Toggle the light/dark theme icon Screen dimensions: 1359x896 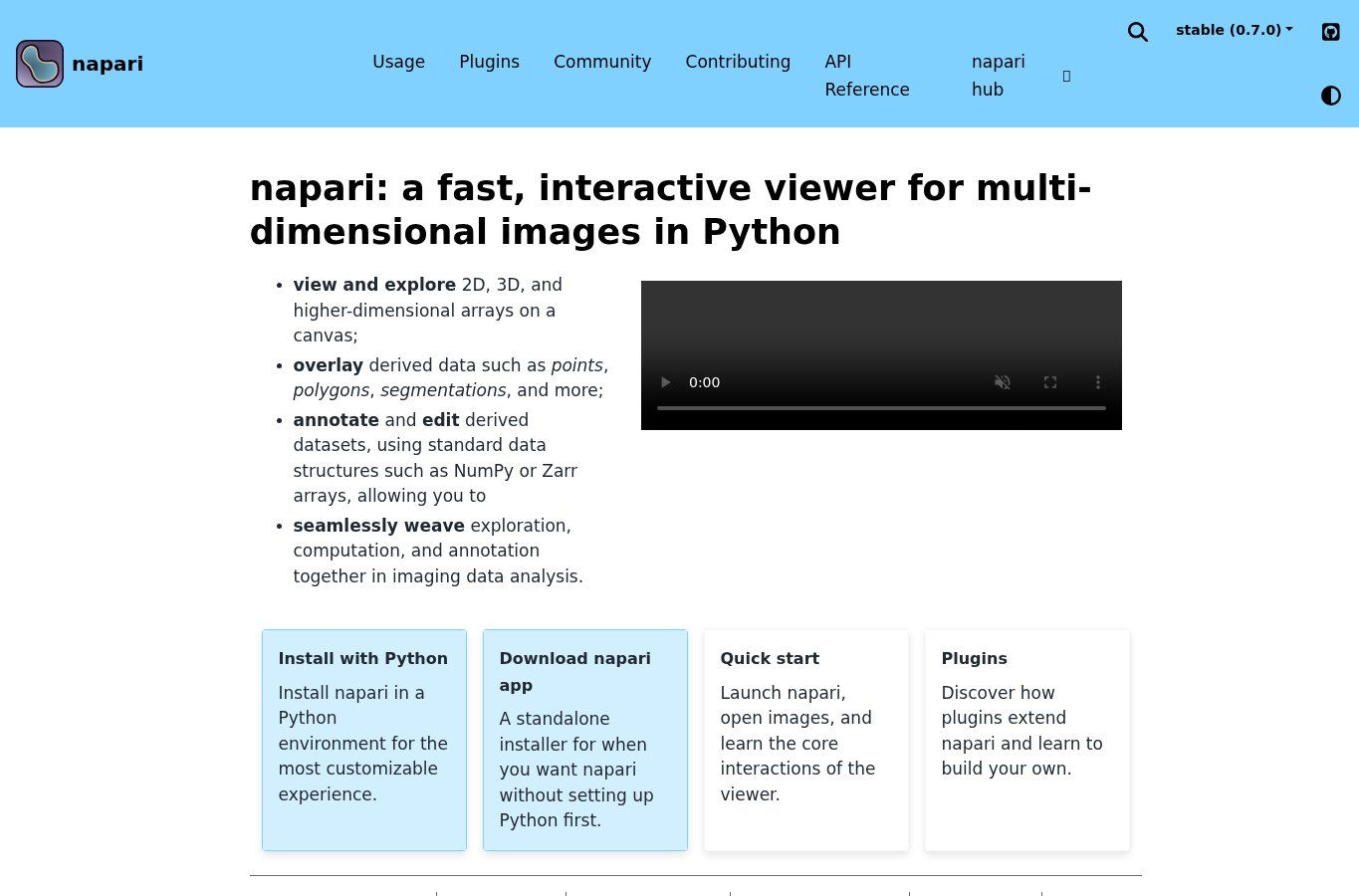[1330, 96]
